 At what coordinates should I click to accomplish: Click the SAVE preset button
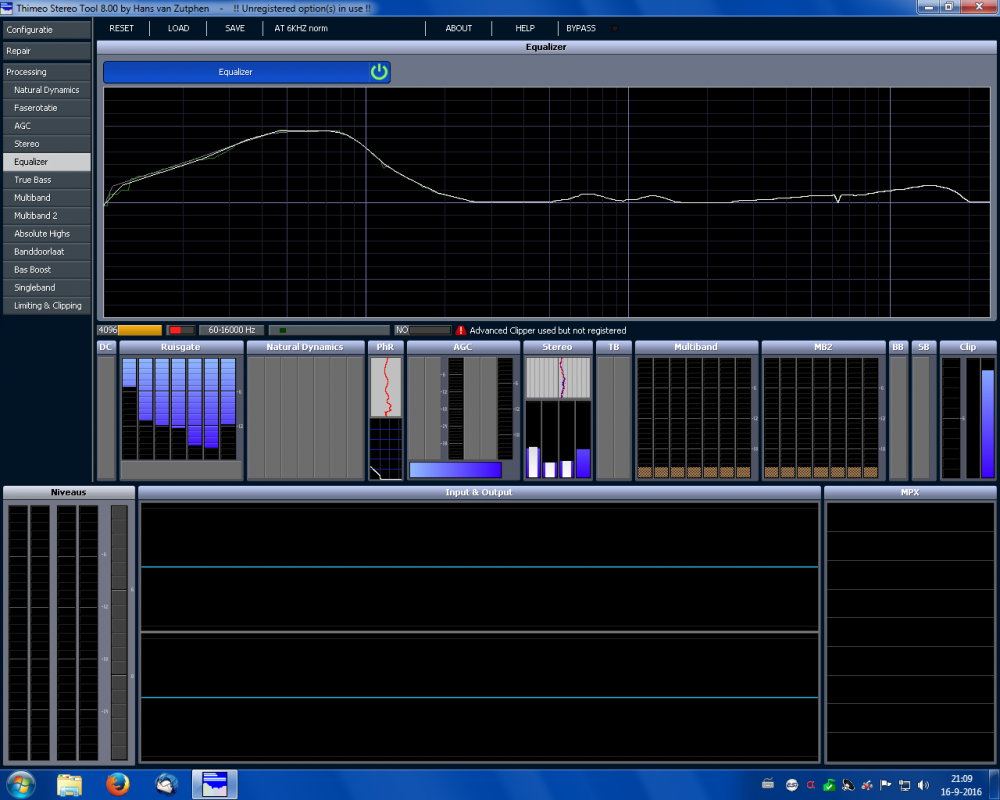click(235, 28)
